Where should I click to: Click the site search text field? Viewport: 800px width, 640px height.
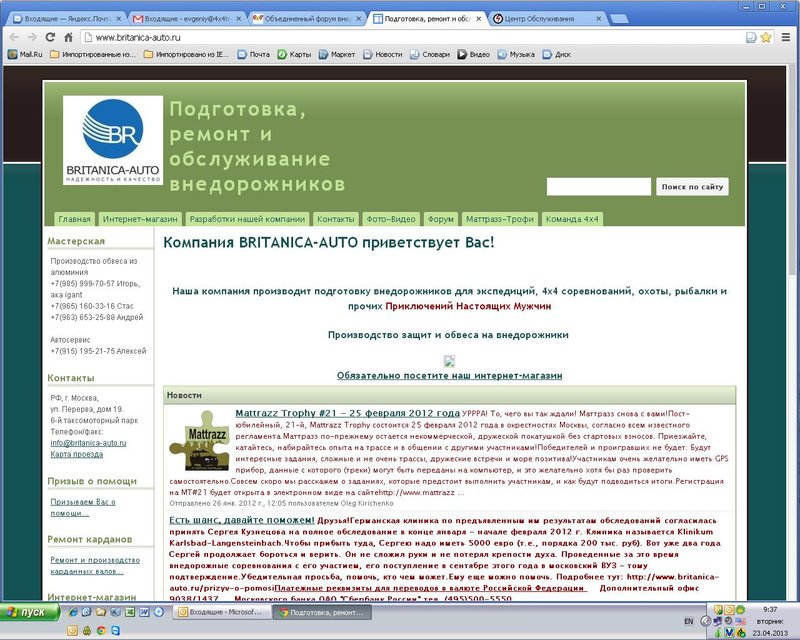[599, 187]
